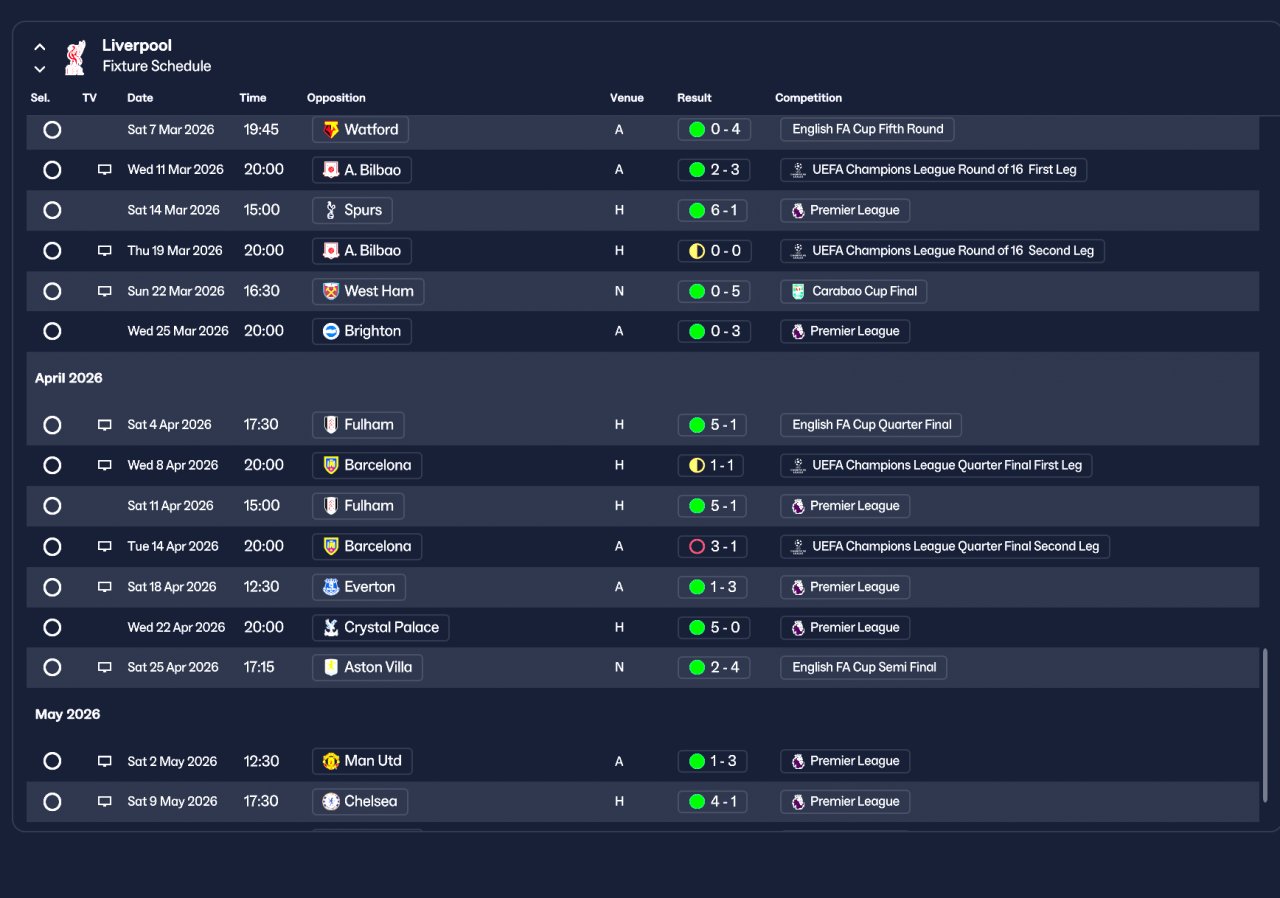Viewport: 1280px width, 898px height.
Task: Click the Fixture Schedule subtitle
Action: pyautogui.click(x=157, y=66)
